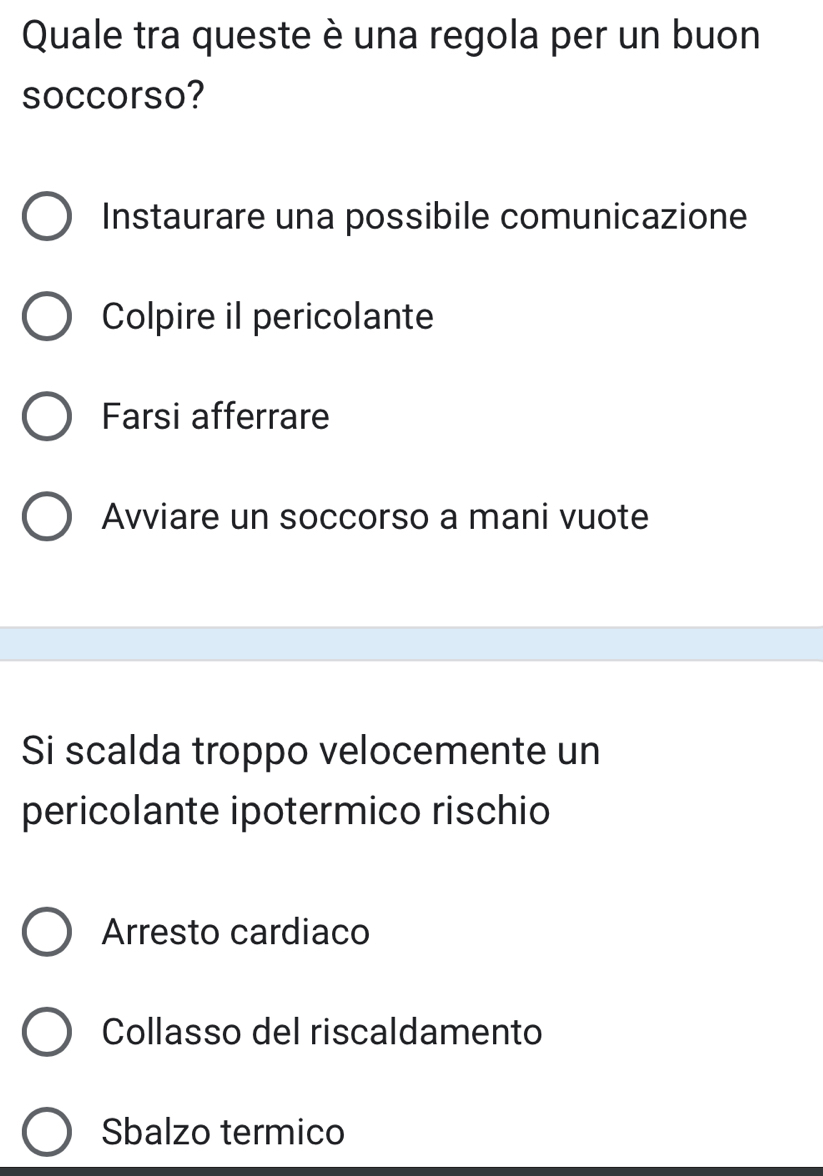Tap the 'Colpire il pericolante' option label

tap(268, 317)
